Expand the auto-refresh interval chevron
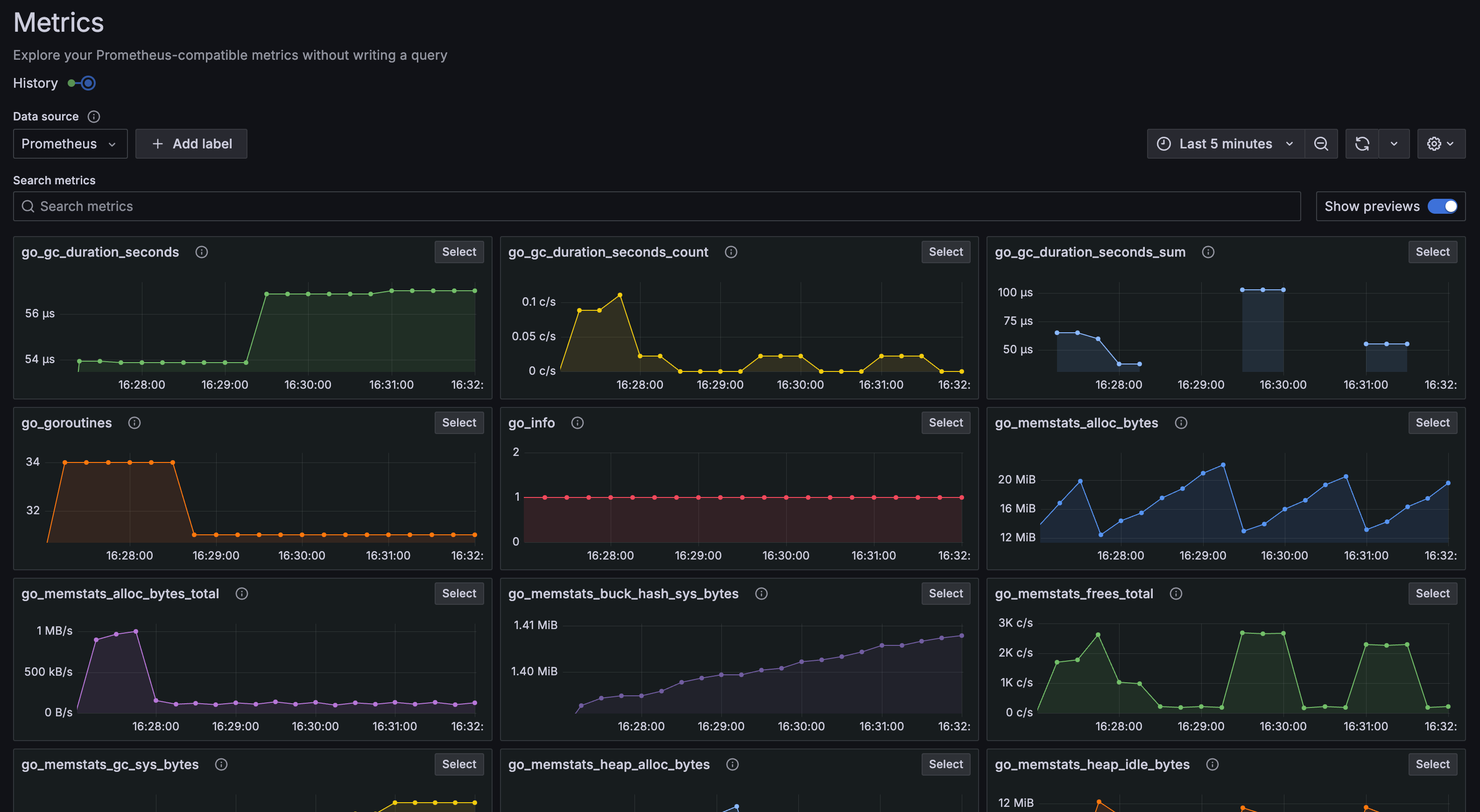 pyautogui.click(x=1395, y=144)
